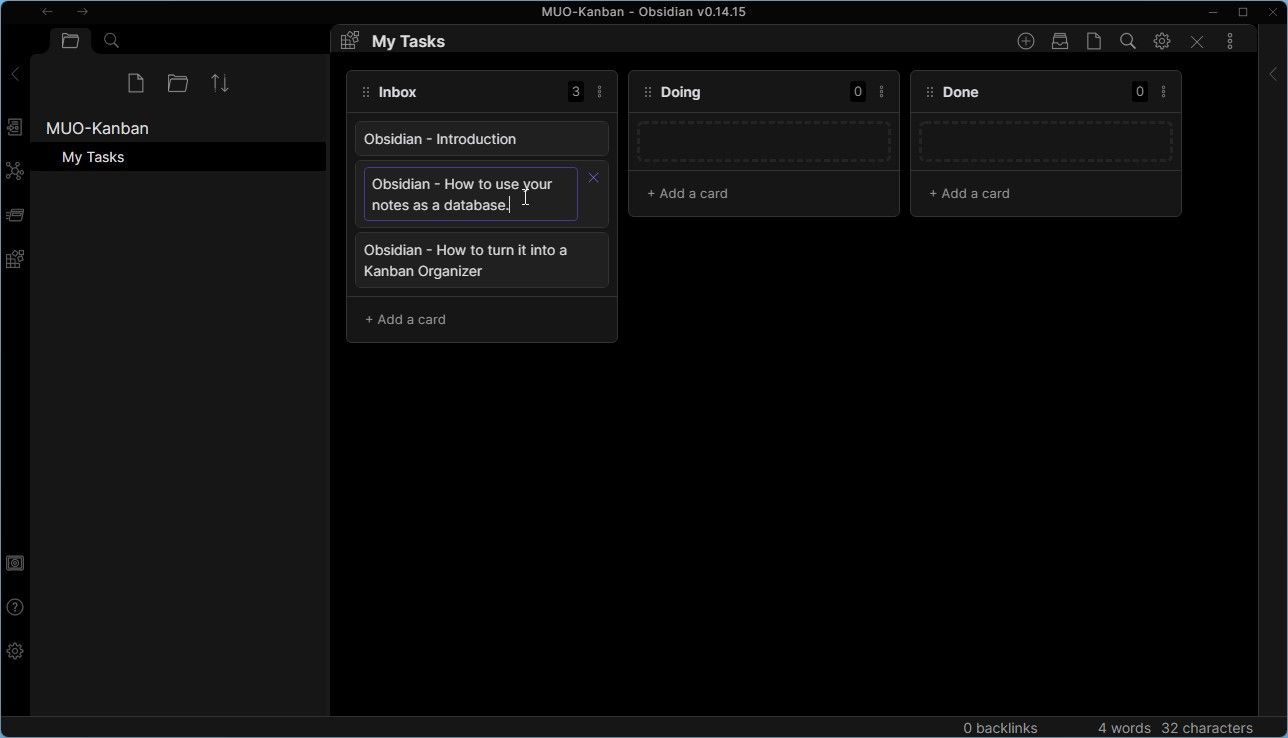Open the graph view
1288x738 pixels.
[x=15, y=171]
